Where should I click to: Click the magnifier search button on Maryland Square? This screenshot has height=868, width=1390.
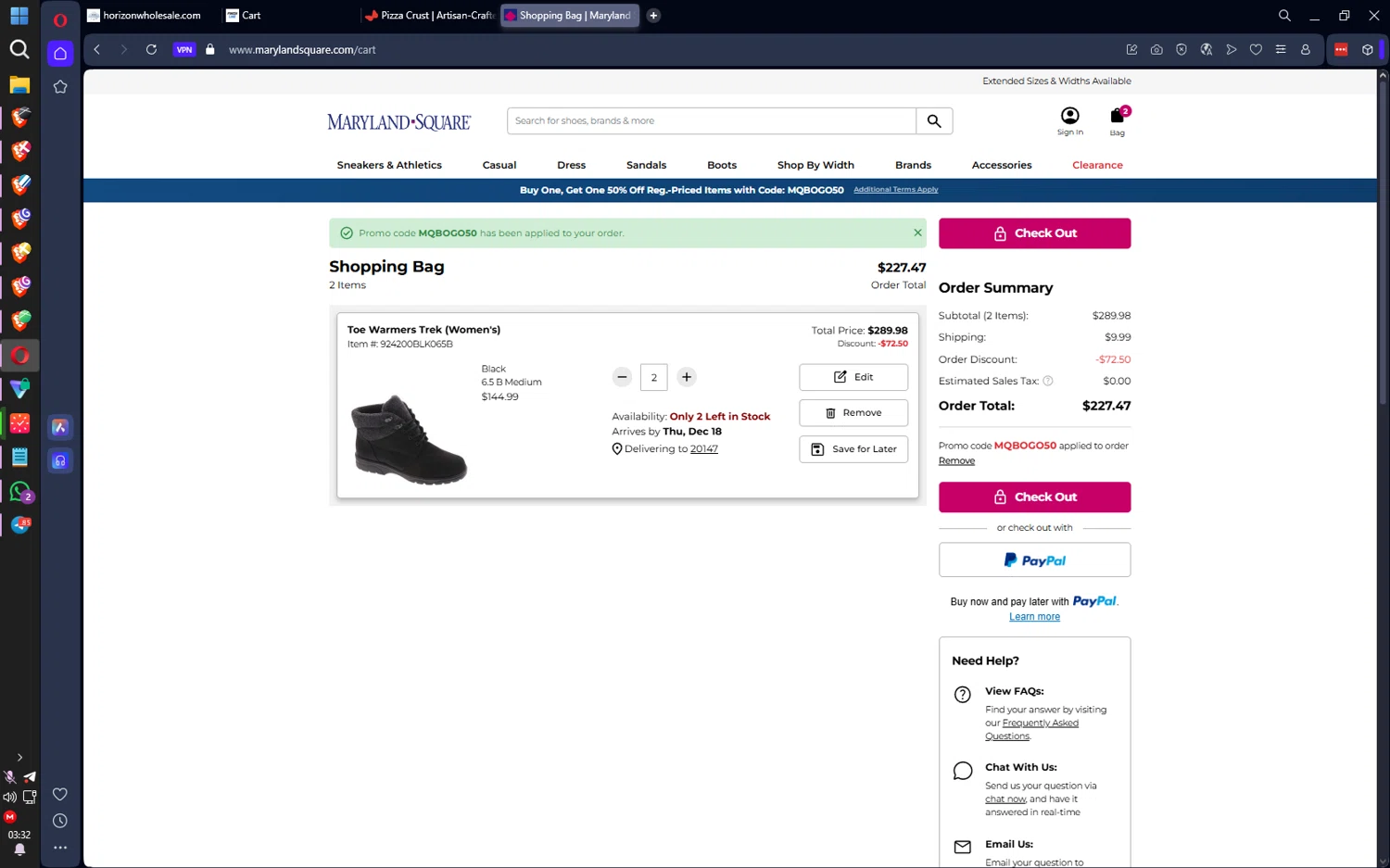click(934, 121)
